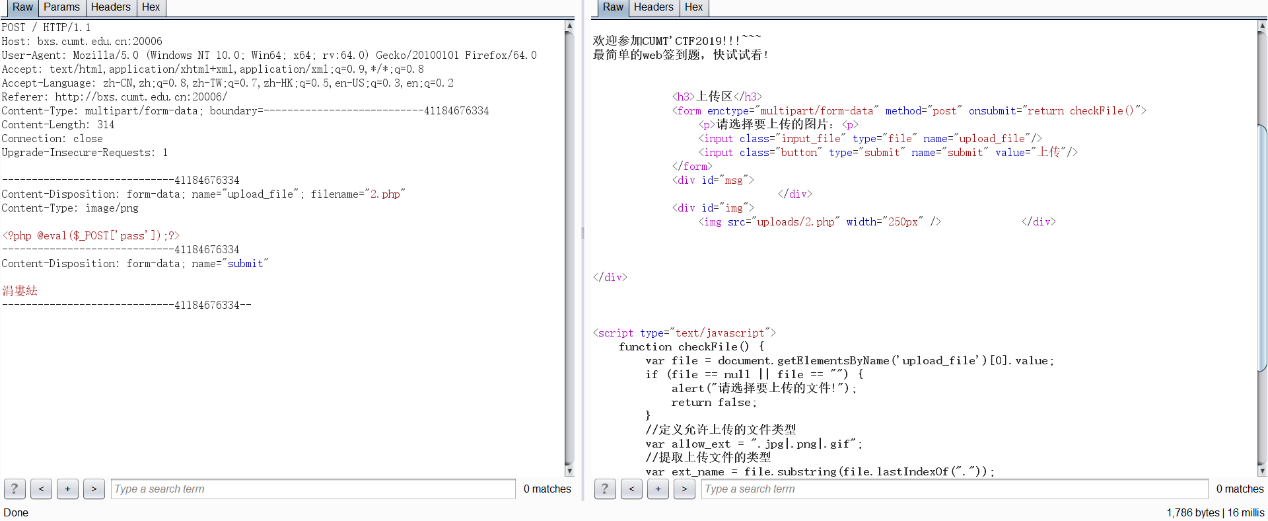
Task: Click the 'function checkFile()' line in response
Action: pyautogui.click(x=691, y=347)
